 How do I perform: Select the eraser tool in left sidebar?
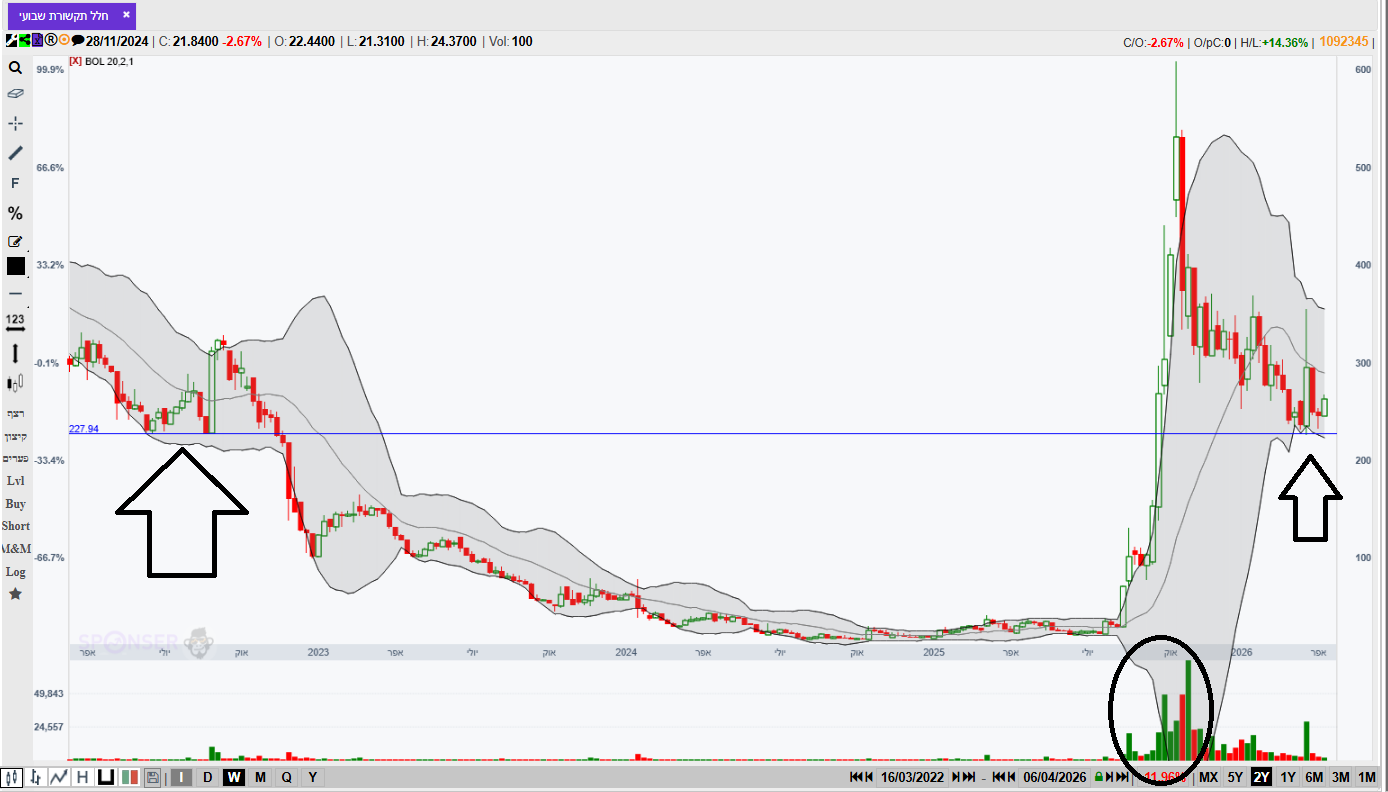(x=15, y=93)
